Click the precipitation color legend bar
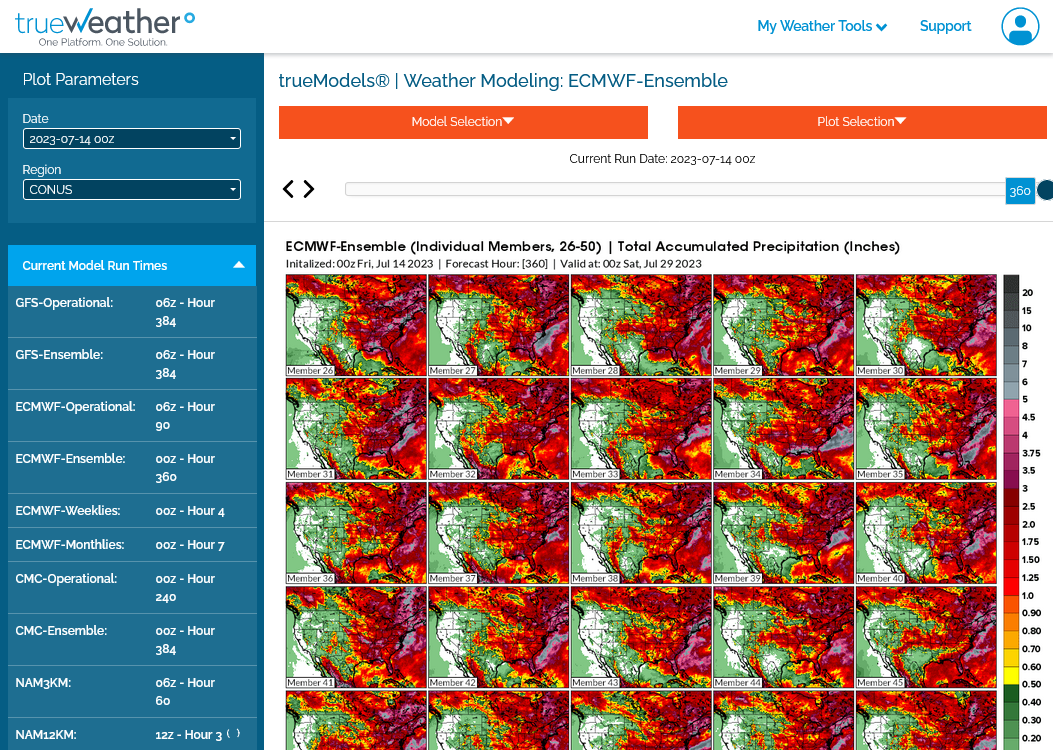This screenshot has height=750, width=1053. tap(1011, 512)
